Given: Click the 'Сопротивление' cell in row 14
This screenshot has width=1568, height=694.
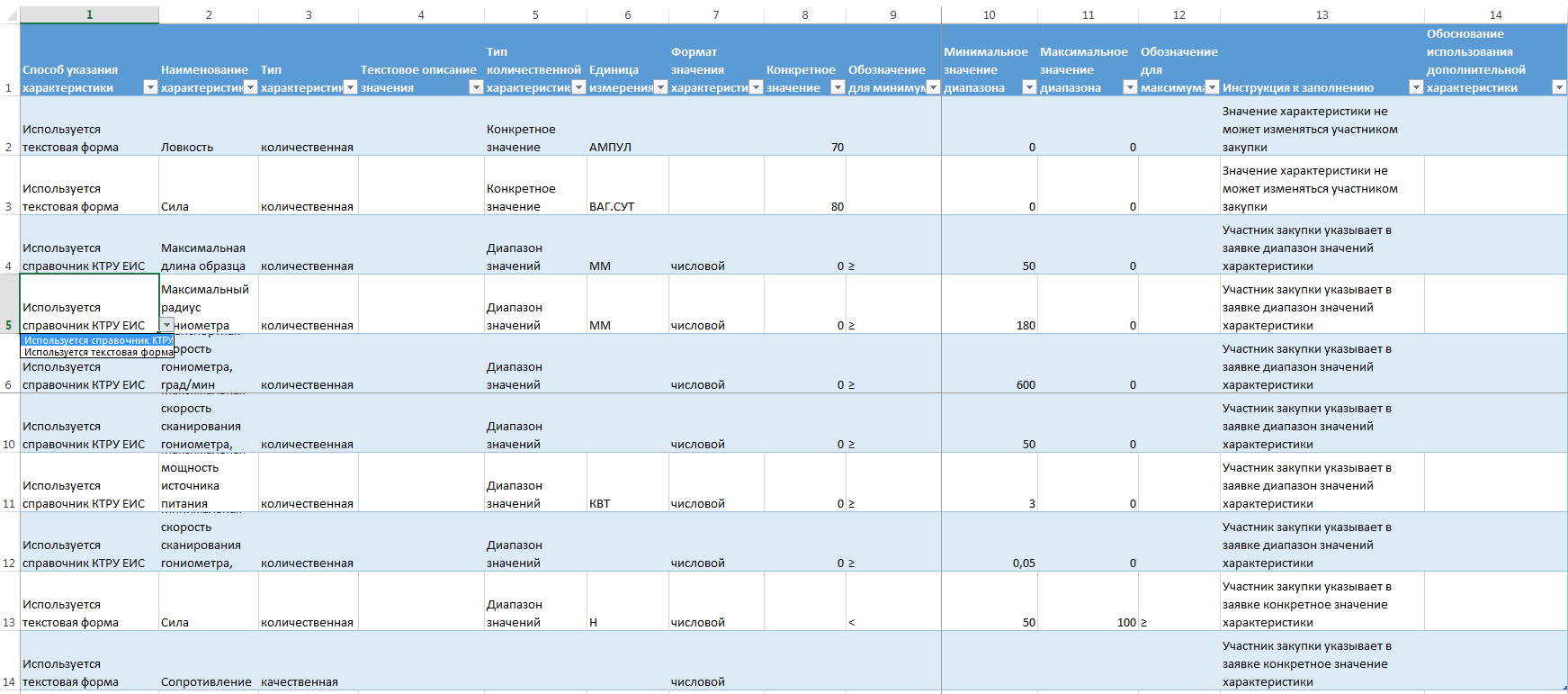Looking at the screenshot, I should (x=208, y=681).
